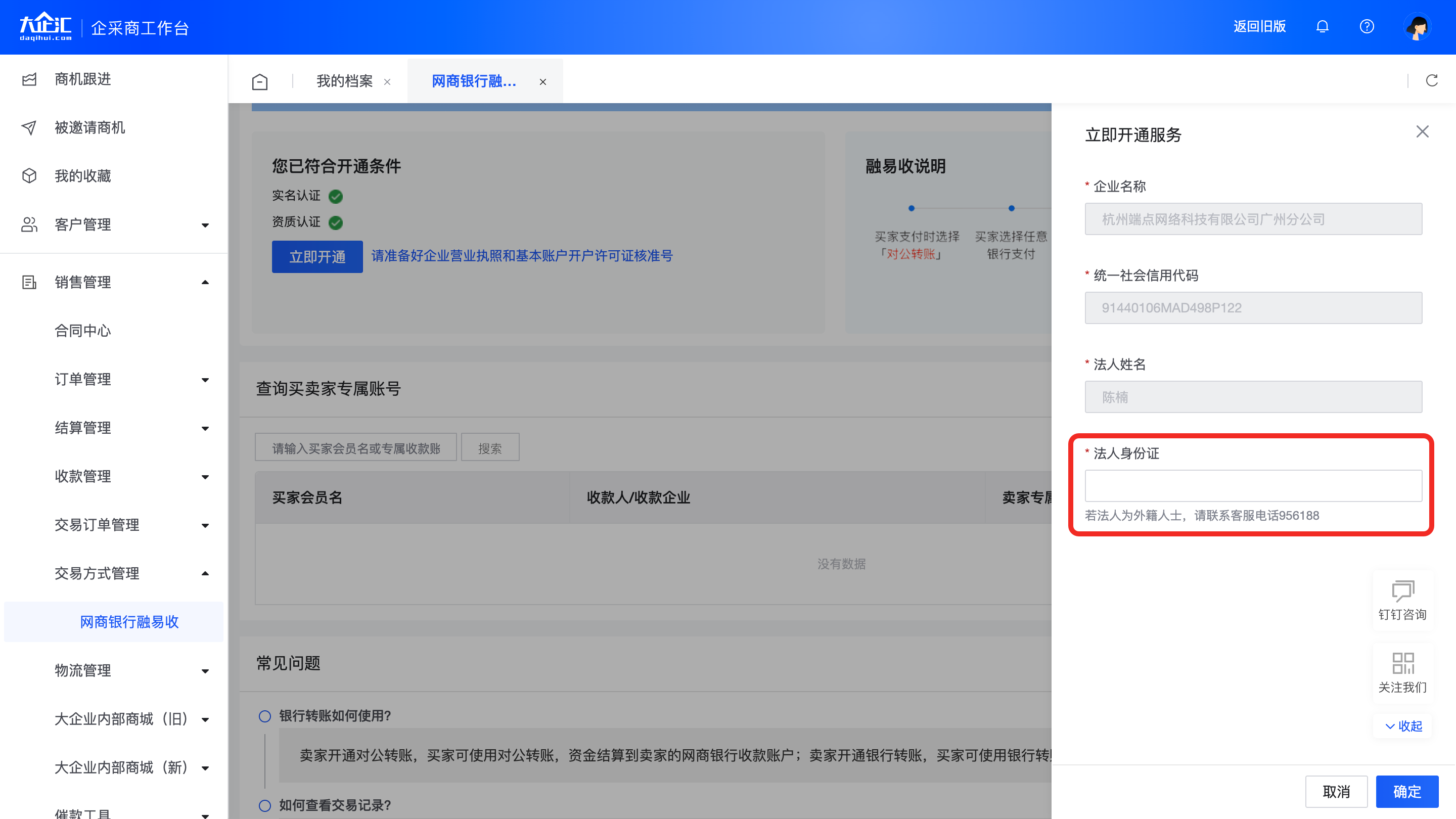Open 我的收藏 menu item
The image size is (1456, 819).
82,176
